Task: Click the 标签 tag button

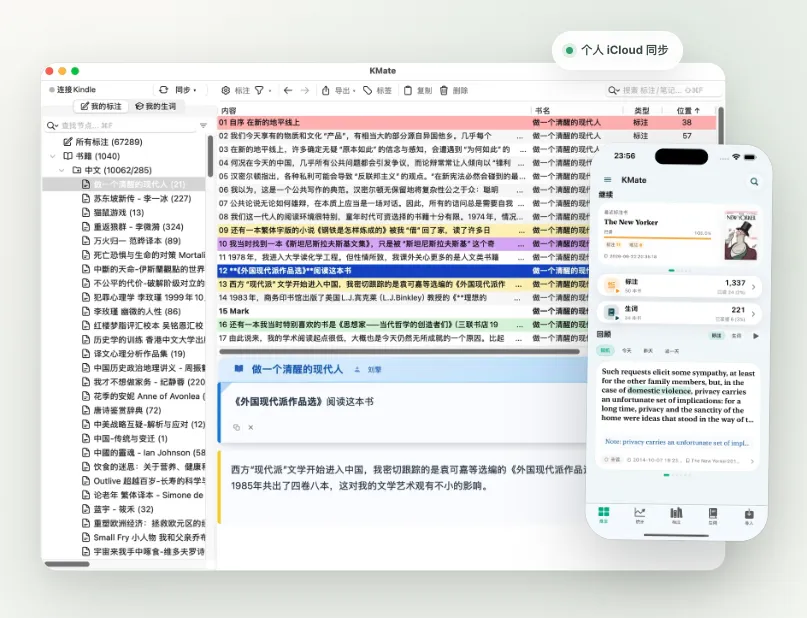Action: 377,91
